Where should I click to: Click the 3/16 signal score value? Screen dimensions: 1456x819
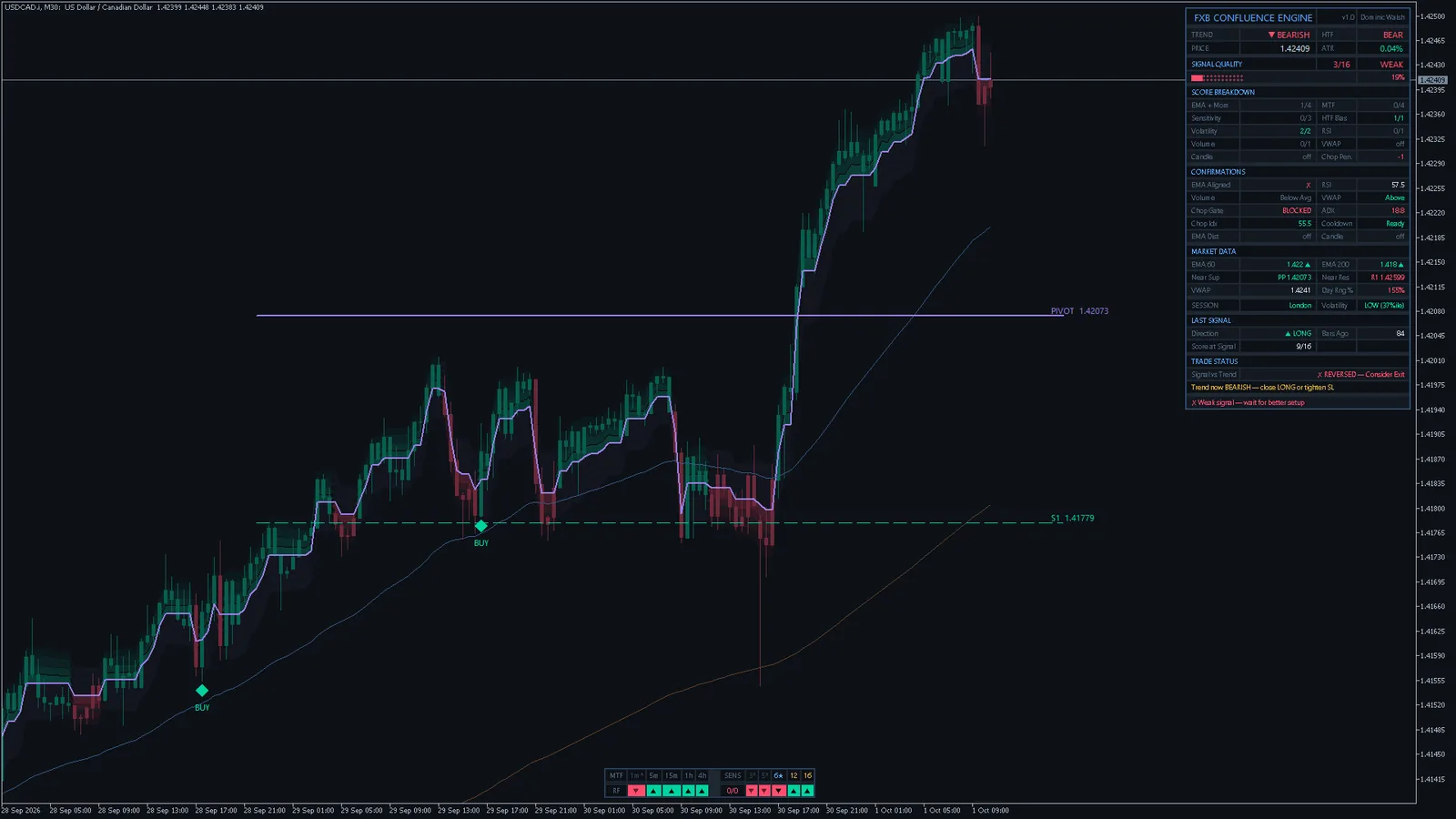click(1341, 65)
